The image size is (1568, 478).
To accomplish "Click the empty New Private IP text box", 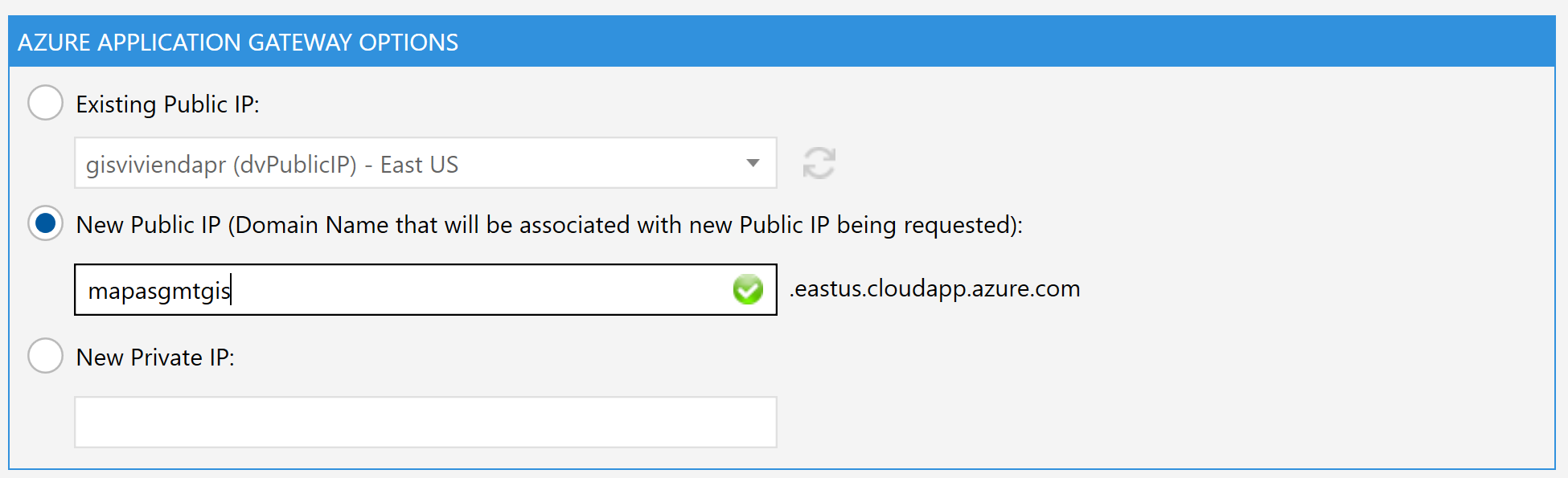I will (x=425, y=422).
